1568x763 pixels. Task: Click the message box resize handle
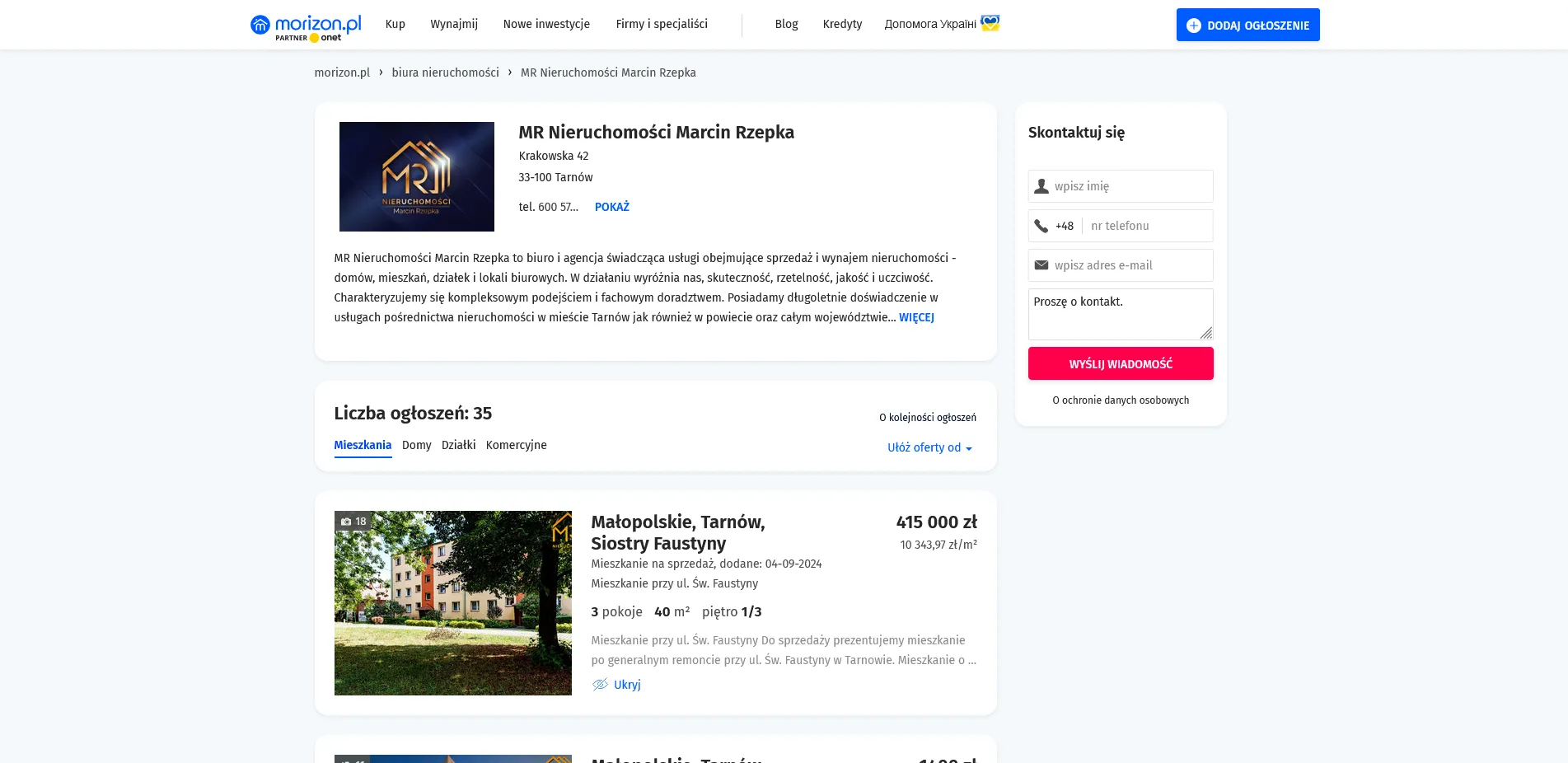1206,333
